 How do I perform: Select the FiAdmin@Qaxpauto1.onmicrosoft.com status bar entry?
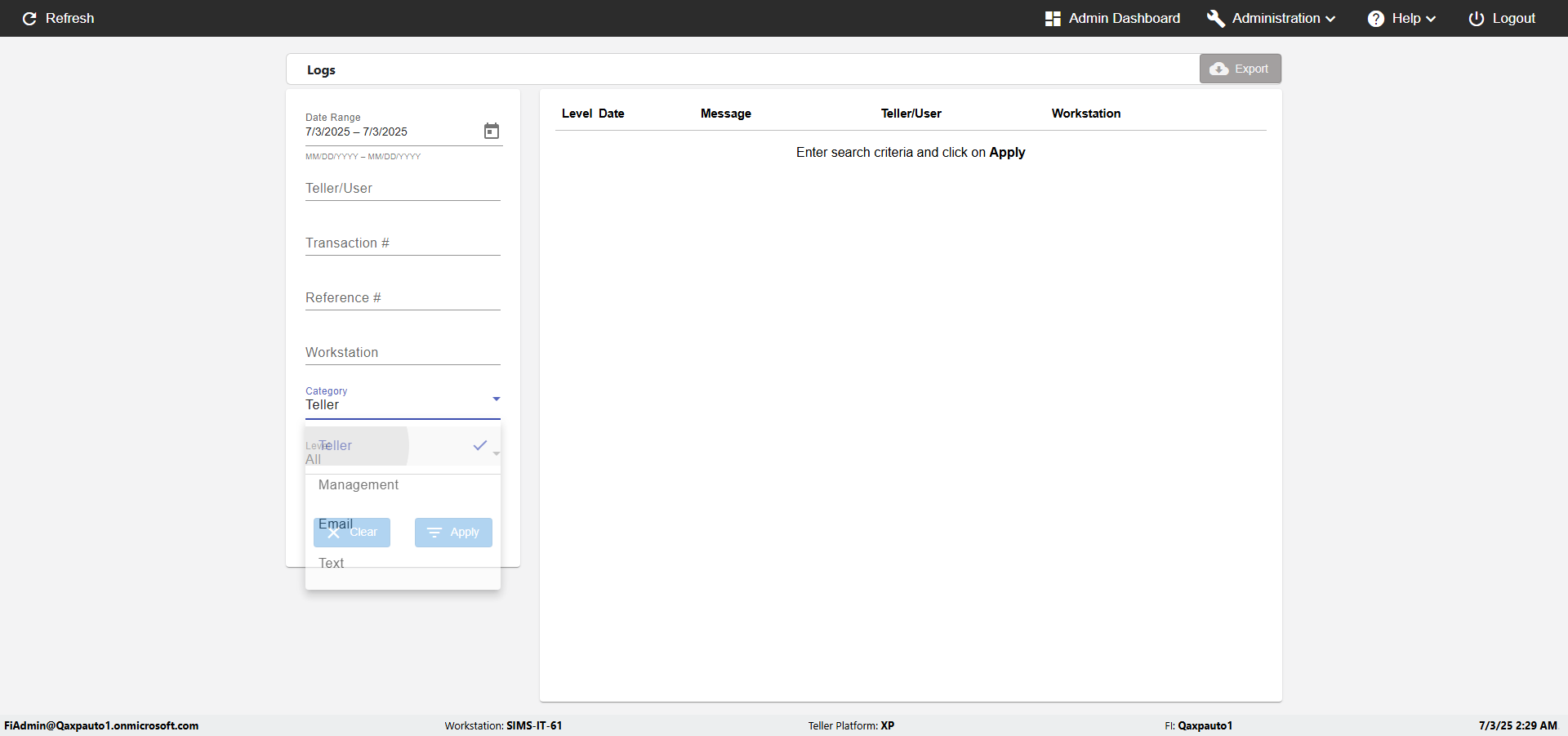click(101, 725)
